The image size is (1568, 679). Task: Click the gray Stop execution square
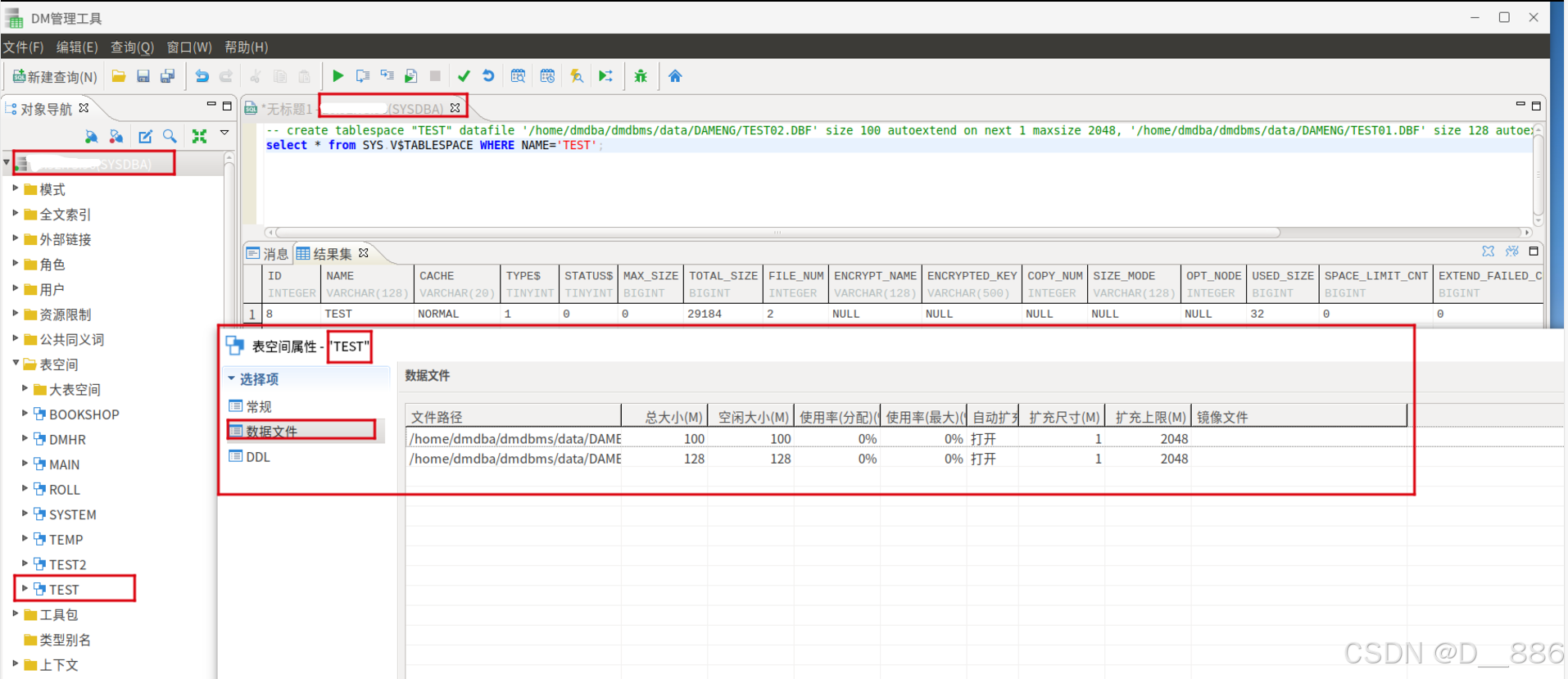(x=435, y=76)
